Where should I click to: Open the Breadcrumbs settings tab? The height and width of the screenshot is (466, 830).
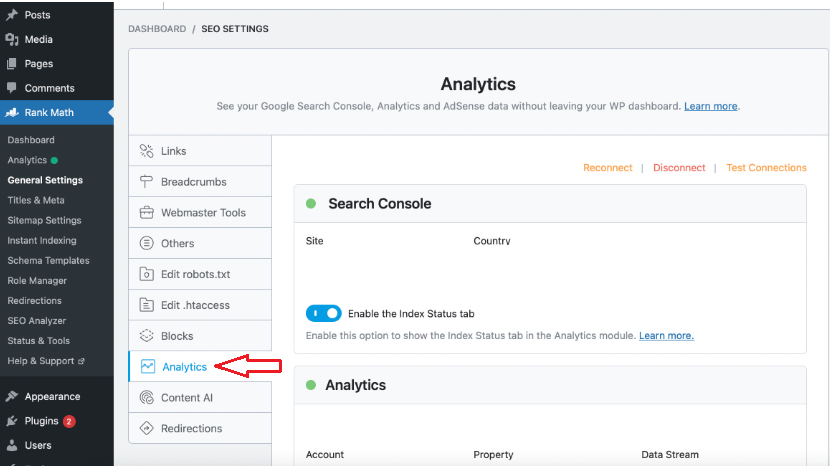[200, 182]
